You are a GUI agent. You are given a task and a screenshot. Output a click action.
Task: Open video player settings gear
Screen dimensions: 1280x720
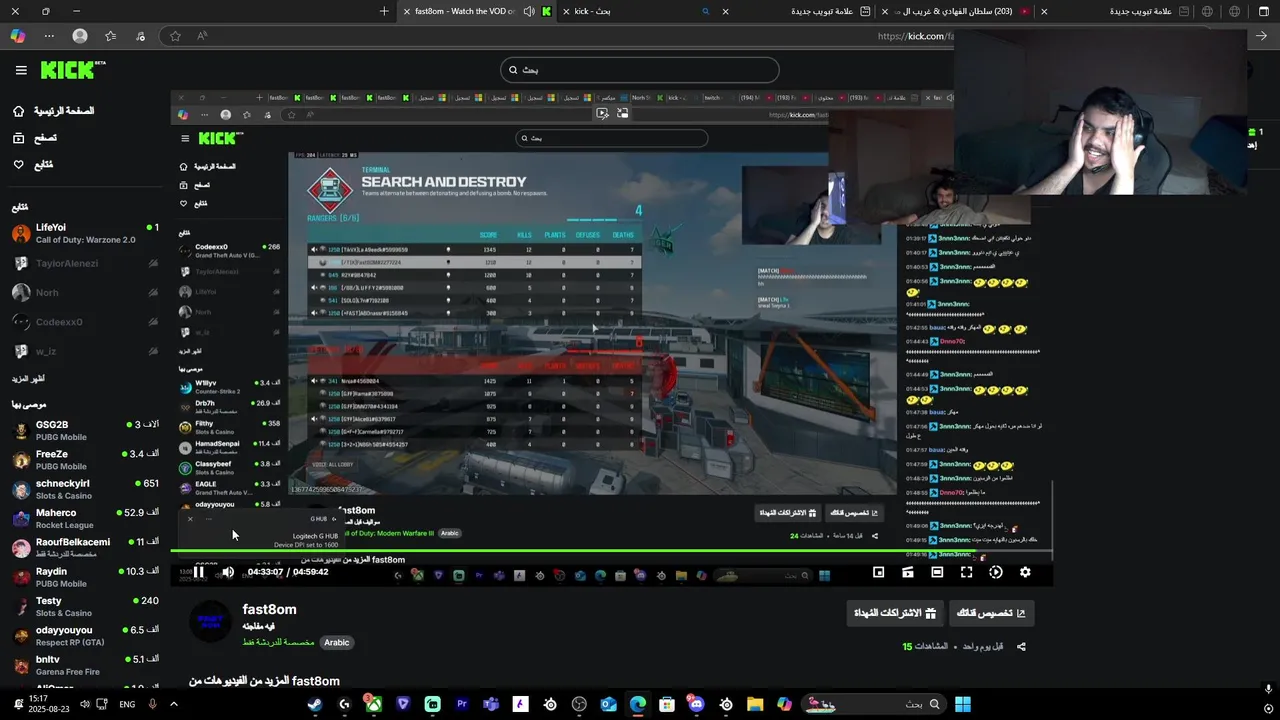[x=1025, y=572]
